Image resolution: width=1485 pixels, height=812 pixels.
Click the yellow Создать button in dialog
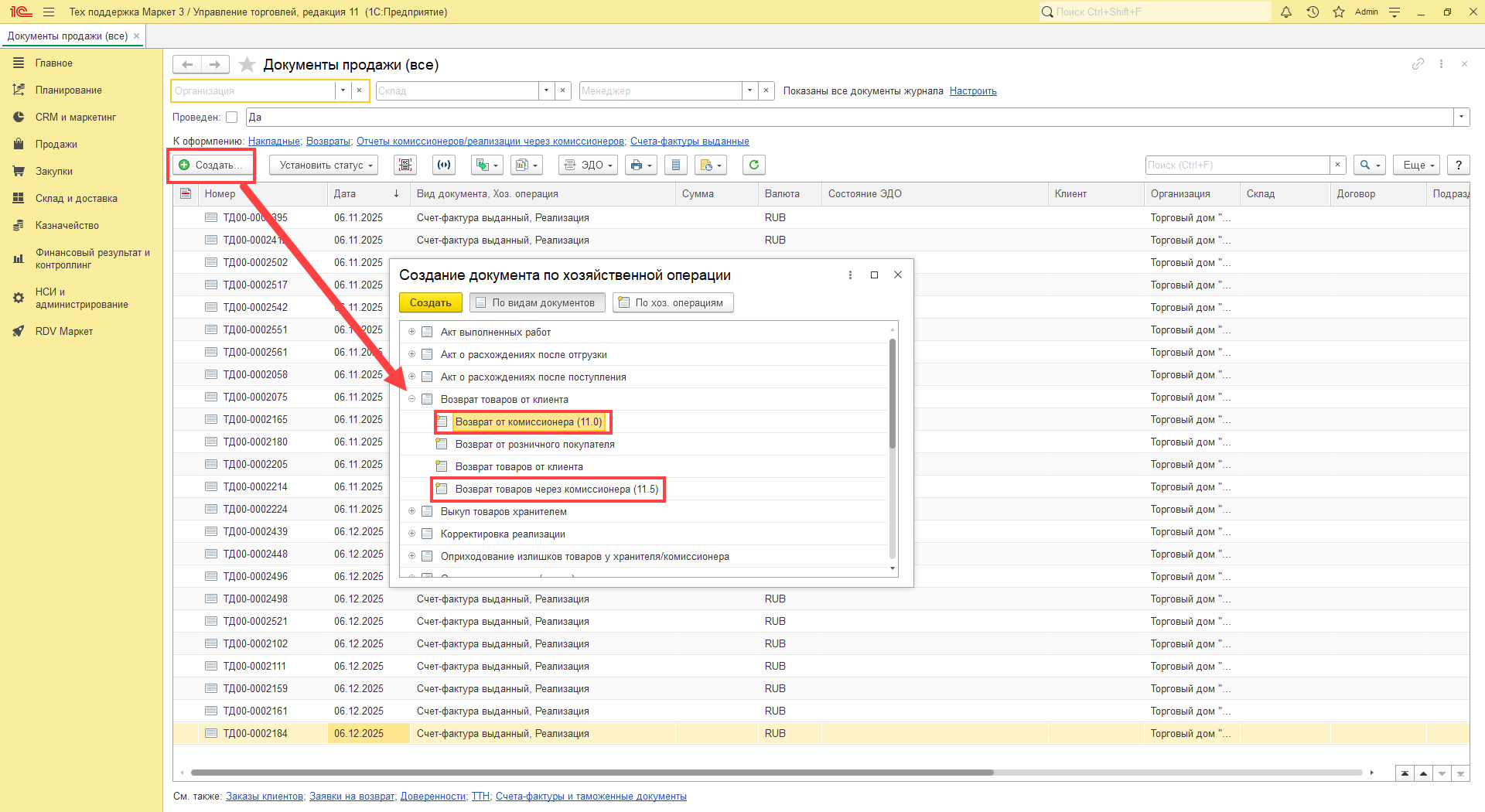click(x=430, y=302)
